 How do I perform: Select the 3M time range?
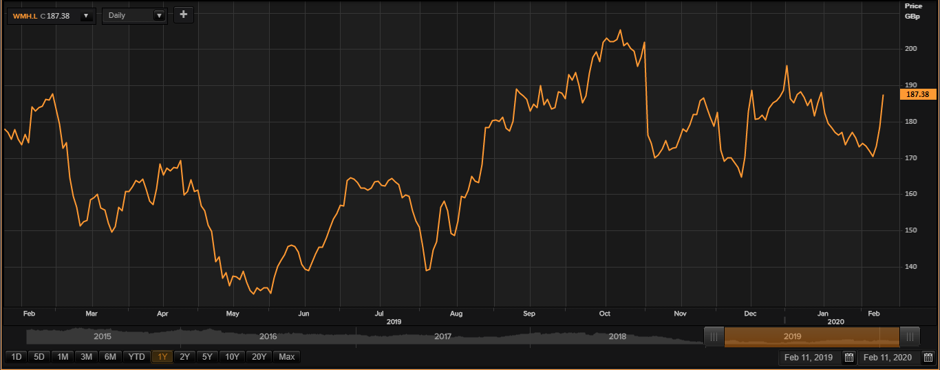click(86, 357)
